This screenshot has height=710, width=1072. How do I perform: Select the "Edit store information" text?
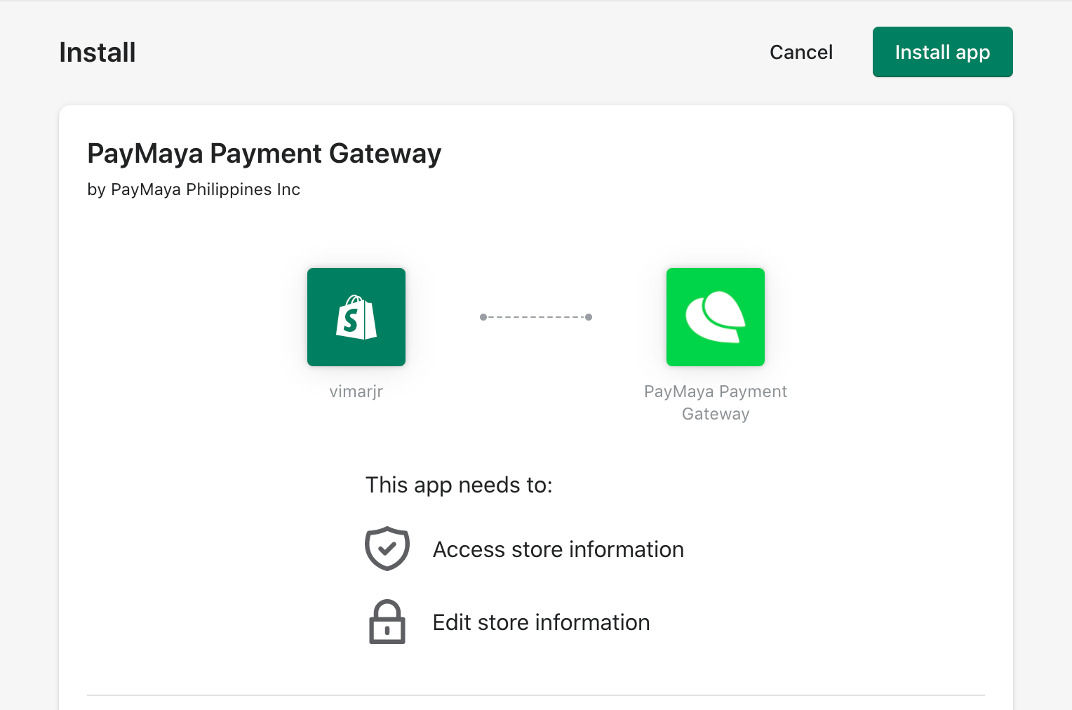pyautogui.click(x=541, y=623)
